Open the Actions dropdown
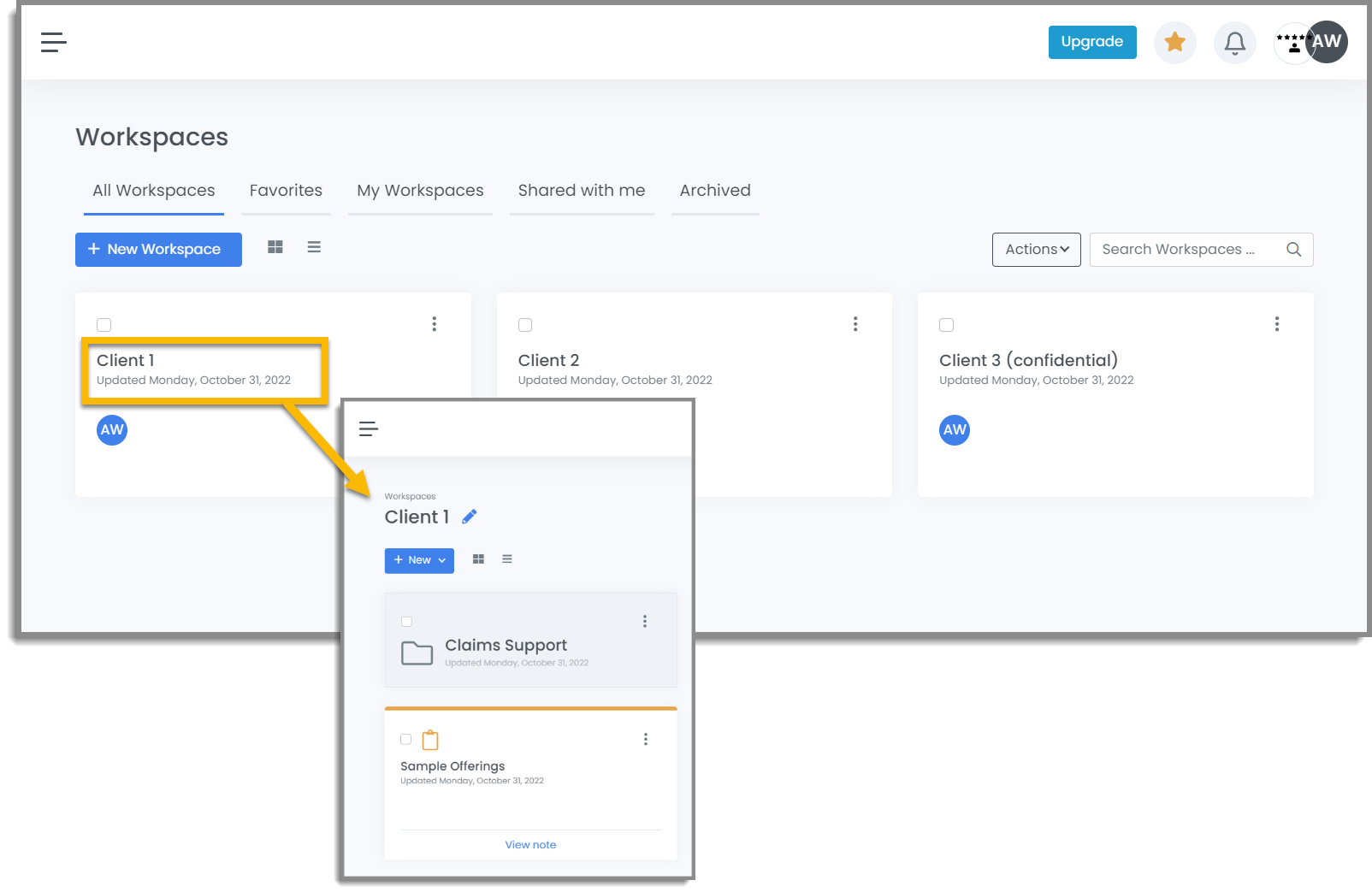The image size is (1372, 892). (x=1036, y=249)
